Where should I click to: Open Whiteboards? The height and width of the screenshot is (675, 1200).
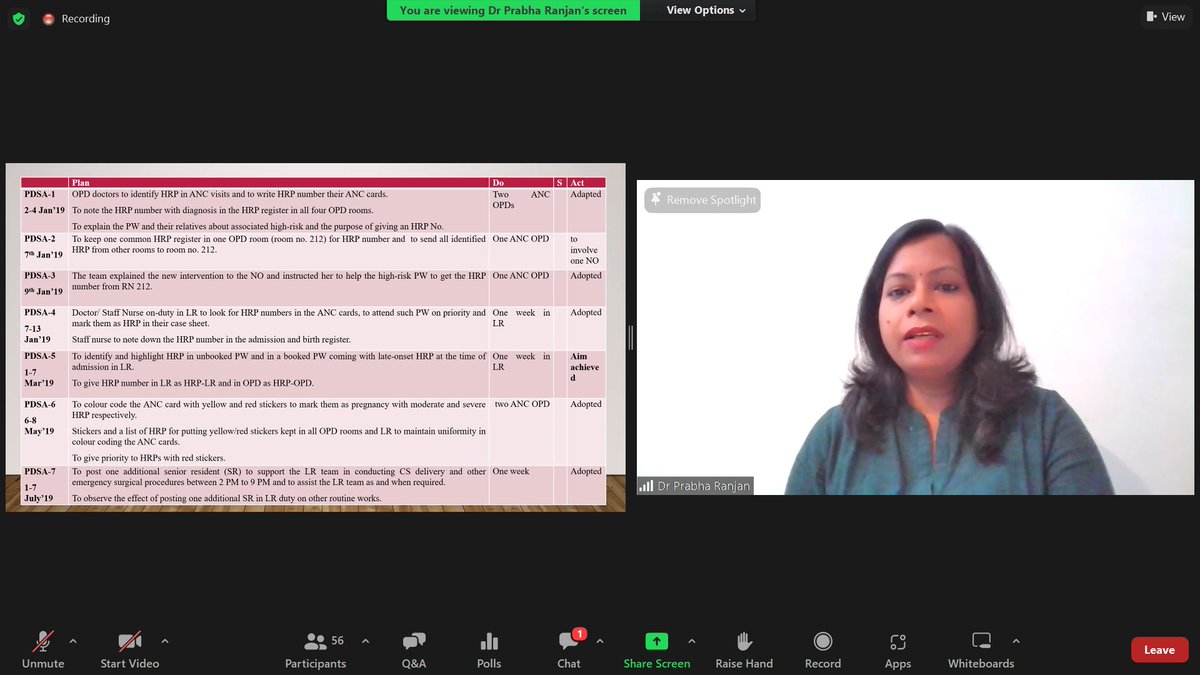[981, 649]
